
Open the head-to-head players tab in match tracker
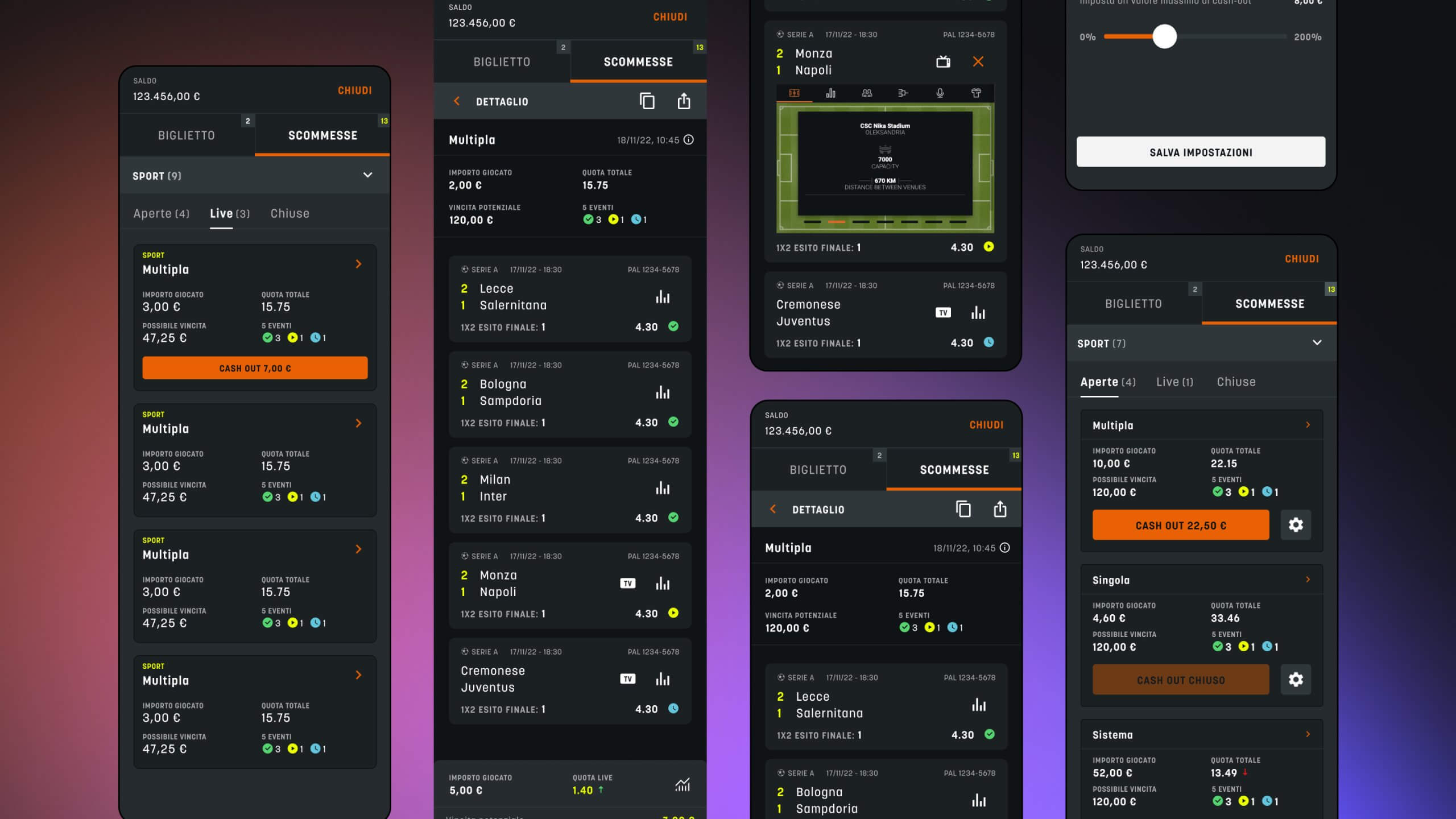point(867,93)
